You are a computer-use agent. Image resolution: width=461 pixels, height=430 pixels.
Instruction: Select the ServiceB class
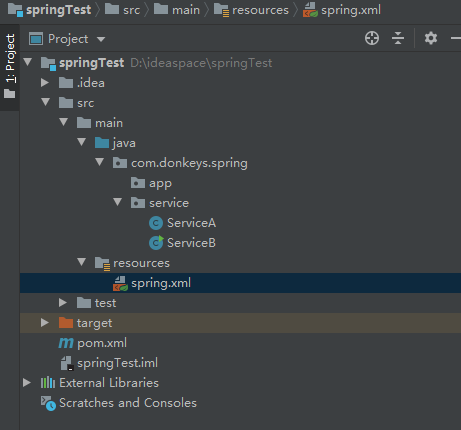click(191, 243)
